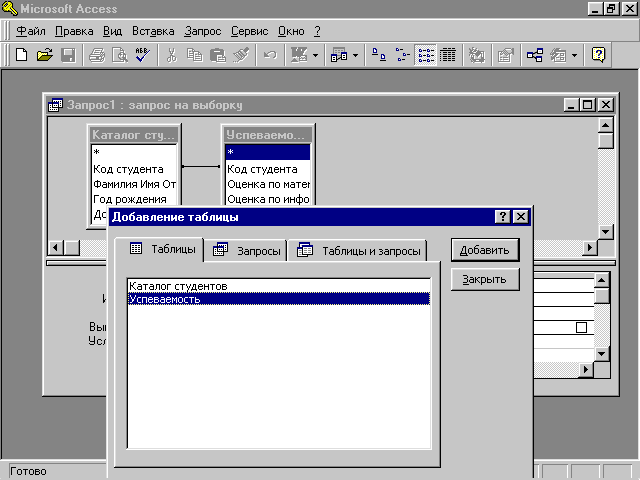Click the Добавить button
This screenshot has height=480, width=640.
tap(485, 250)
